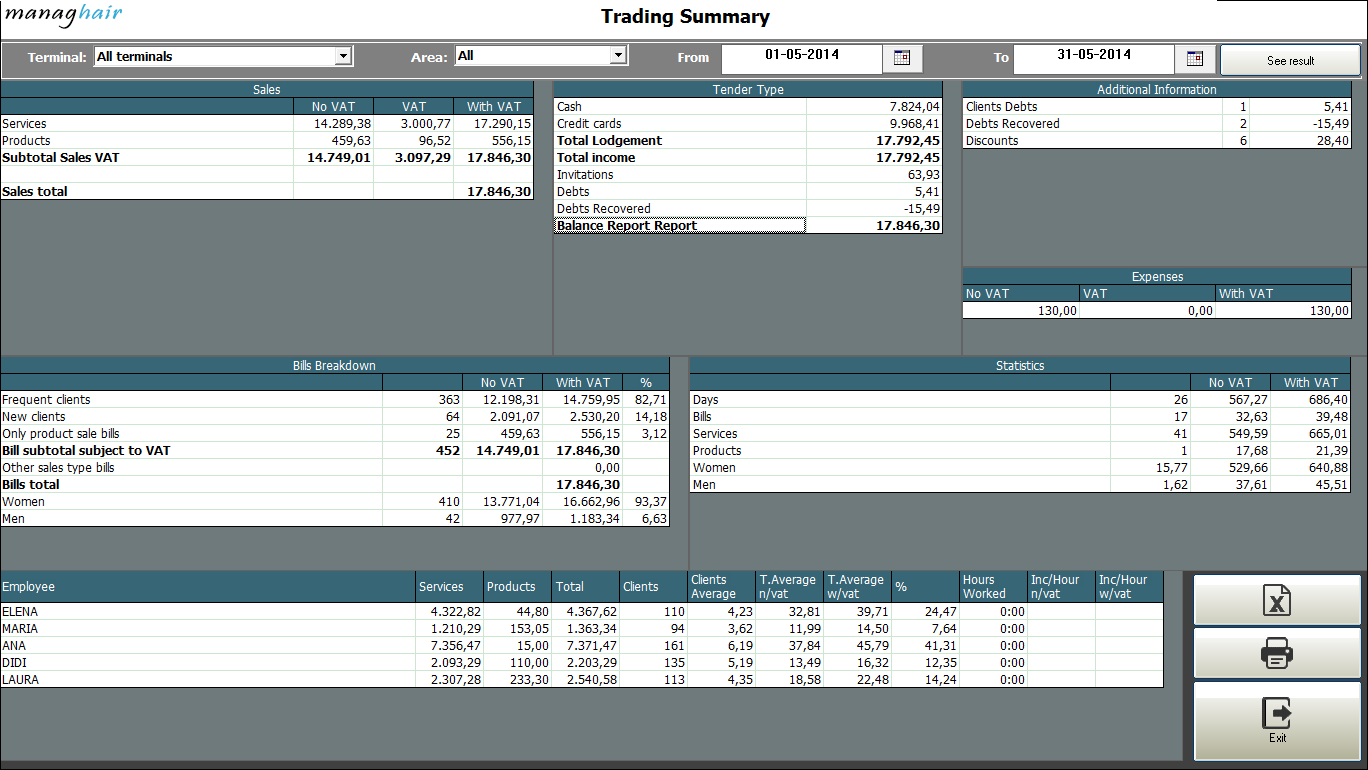
Task: Open the To date calendar picker
Action: [x=1194, y=58]
